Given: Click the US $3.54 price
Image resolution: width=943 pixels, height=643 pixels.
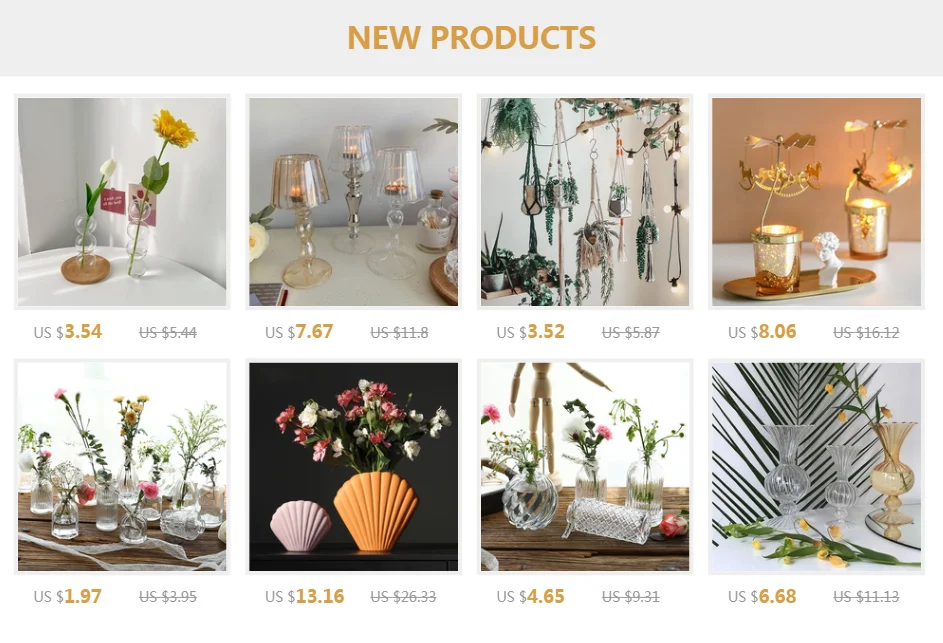Looking at the screenshot, I should [x=68, y=331].
